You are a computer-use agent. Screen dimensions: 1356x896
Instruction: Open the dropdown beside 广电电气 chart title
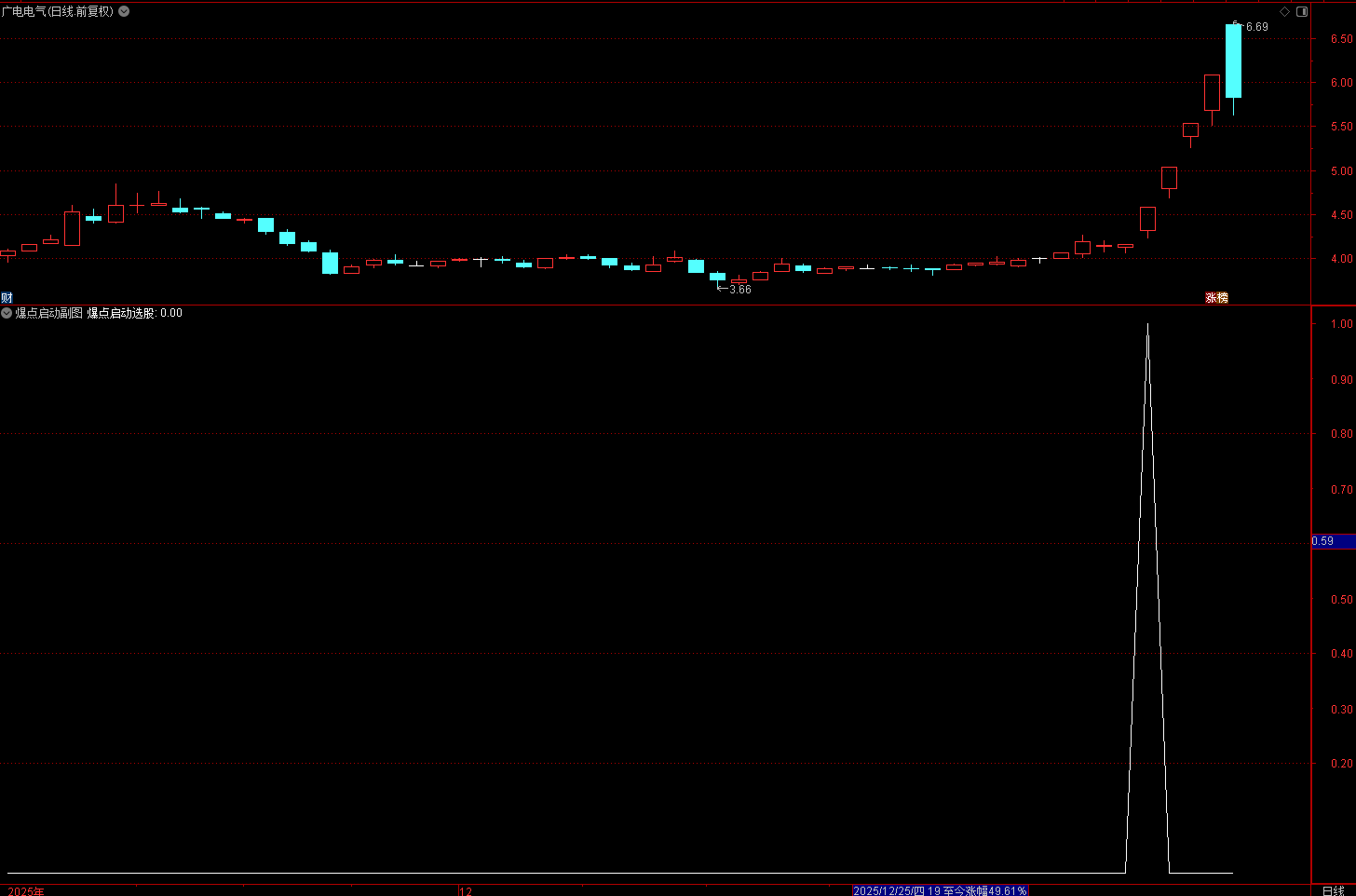pos(124,11)
